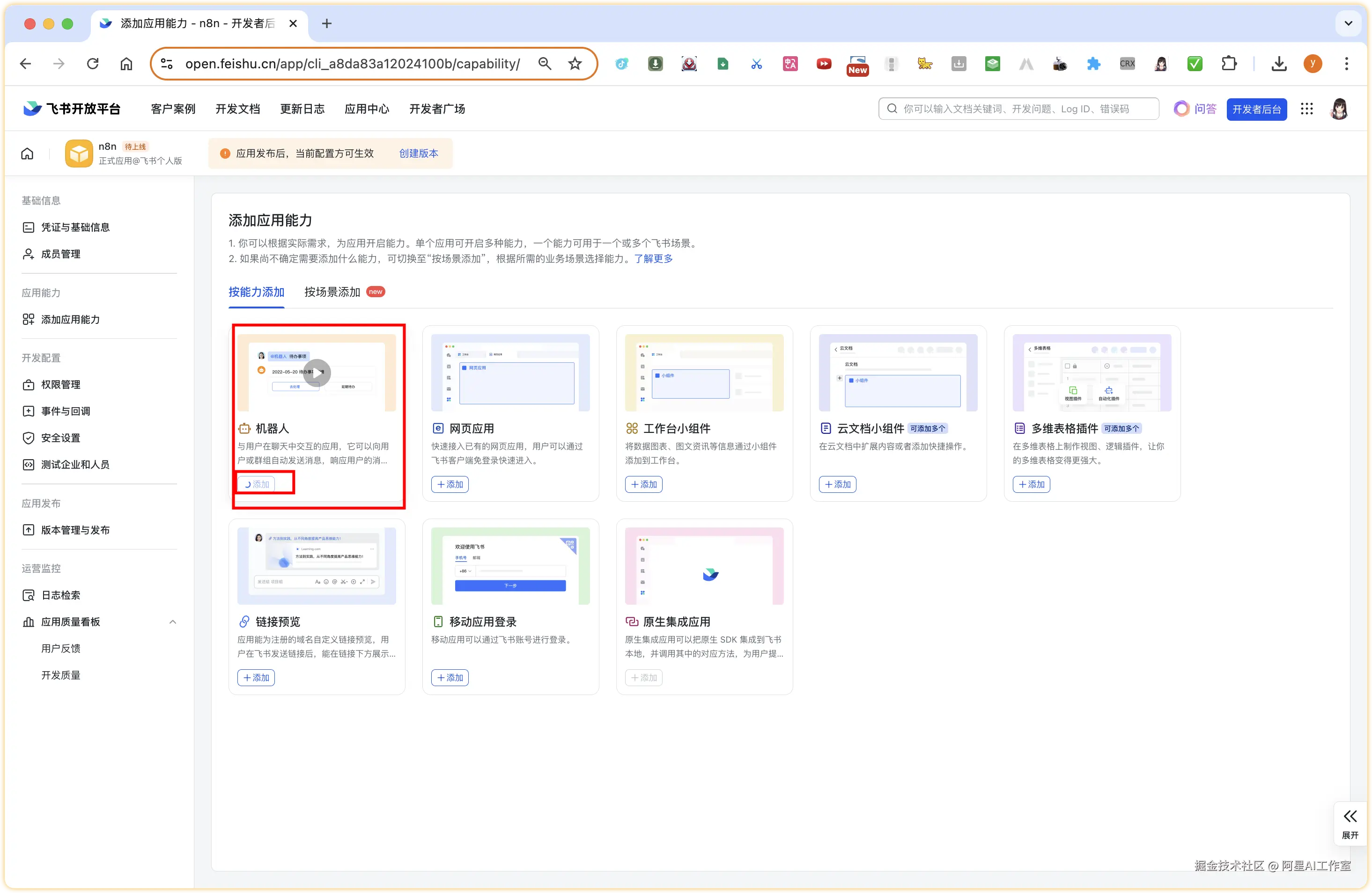Open the browser extensions puzzle icon
Image resolution: width=1372 pixels, height=893 pixels.
pyautogui.click(x=1229, y=64)
